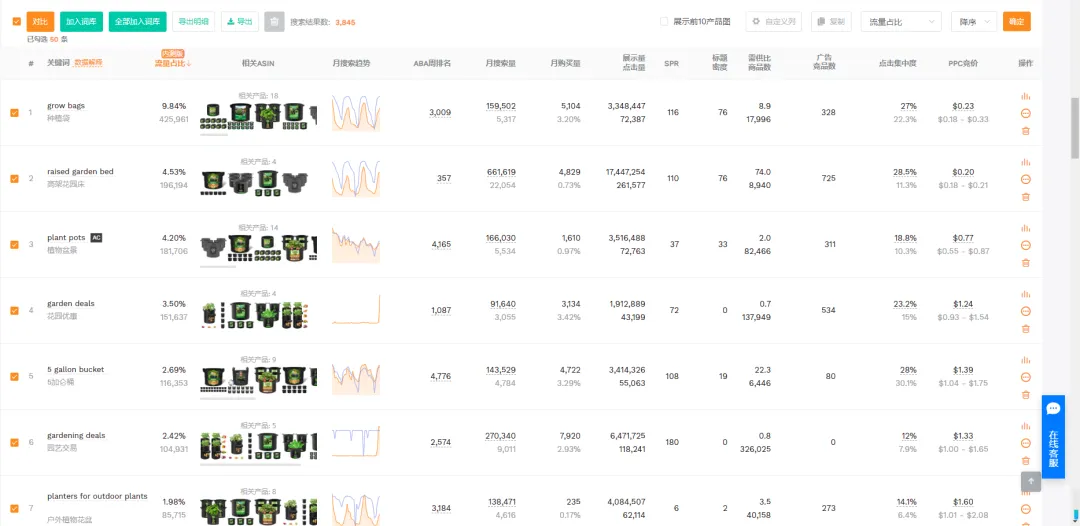Uncheck the plant pots row checkbox
This screenshot has width=1080, height=526.
point(14,245)
